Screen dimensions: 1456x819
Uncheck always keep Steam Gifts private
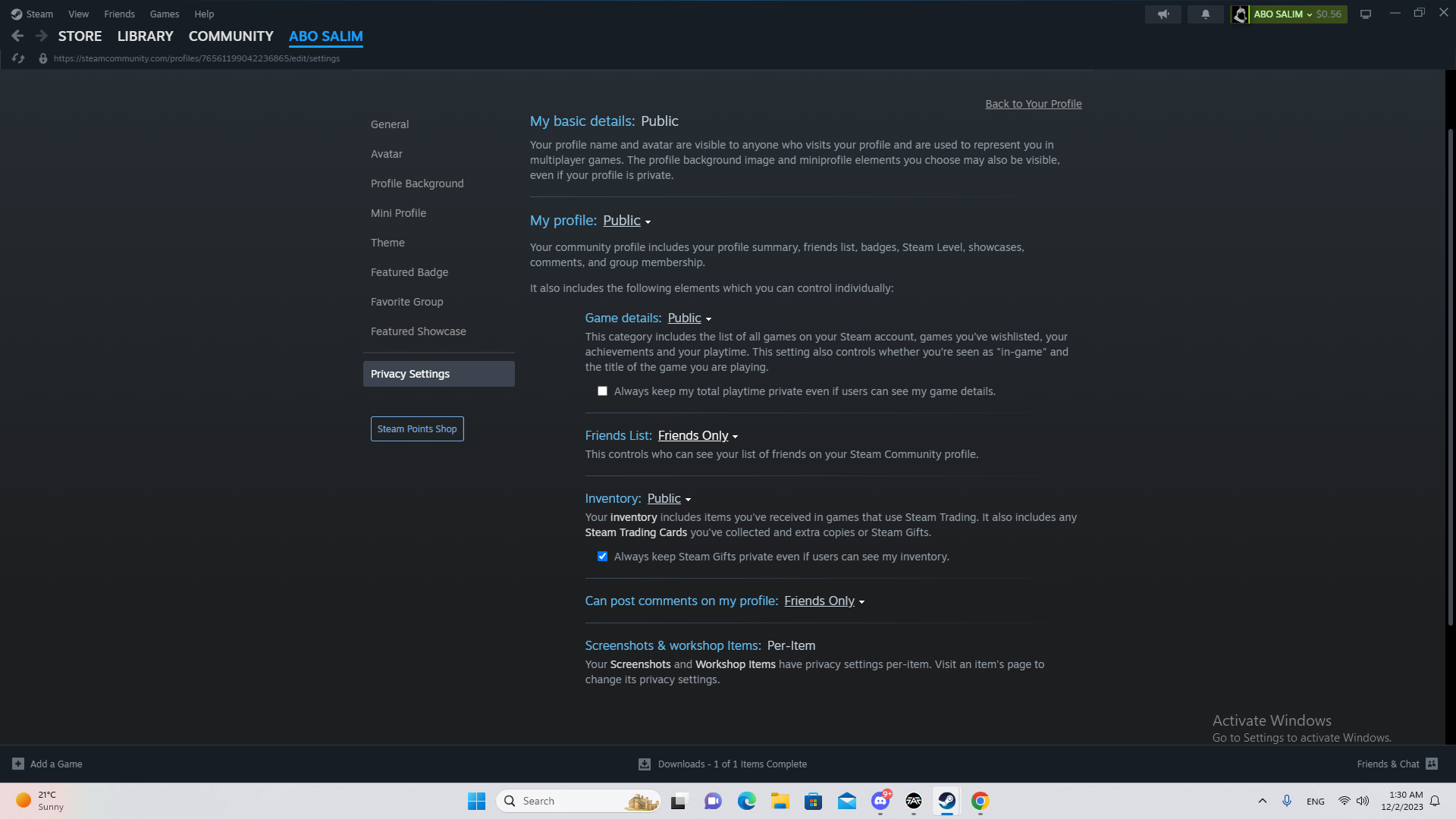pos(602,557)
